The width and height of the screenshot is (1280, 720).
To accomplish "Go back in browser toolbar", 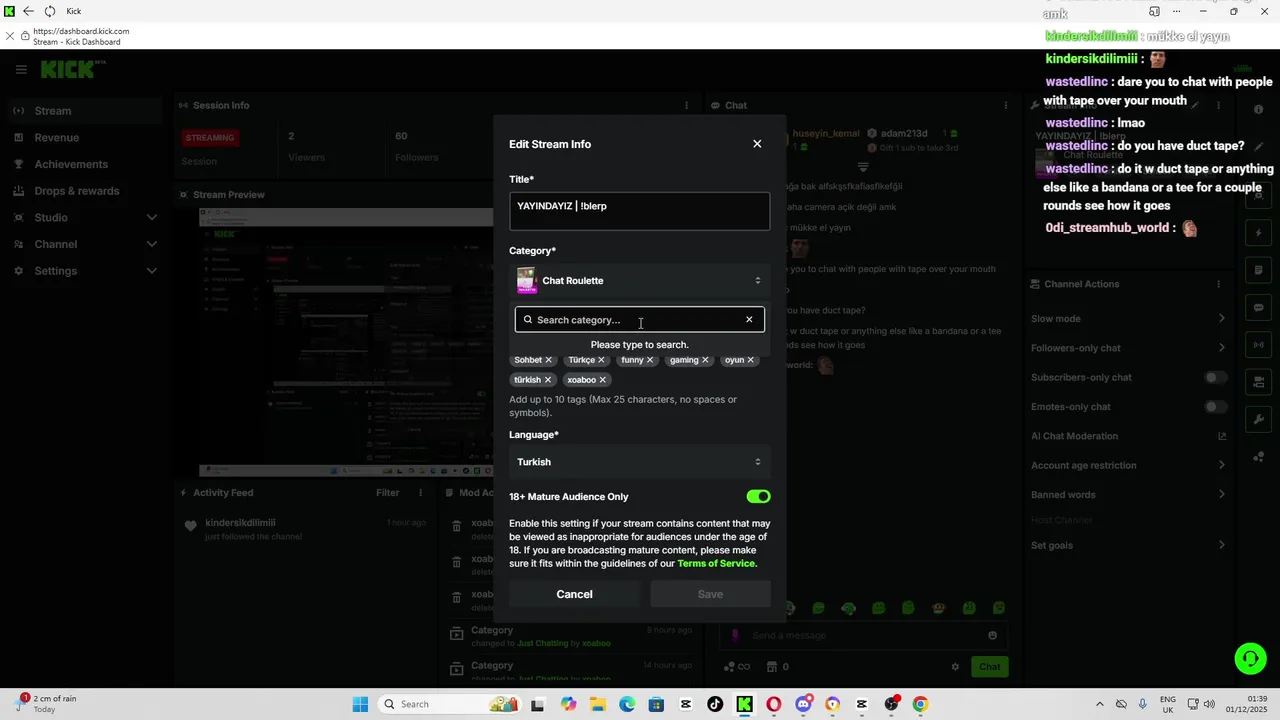I will (28, 12).
